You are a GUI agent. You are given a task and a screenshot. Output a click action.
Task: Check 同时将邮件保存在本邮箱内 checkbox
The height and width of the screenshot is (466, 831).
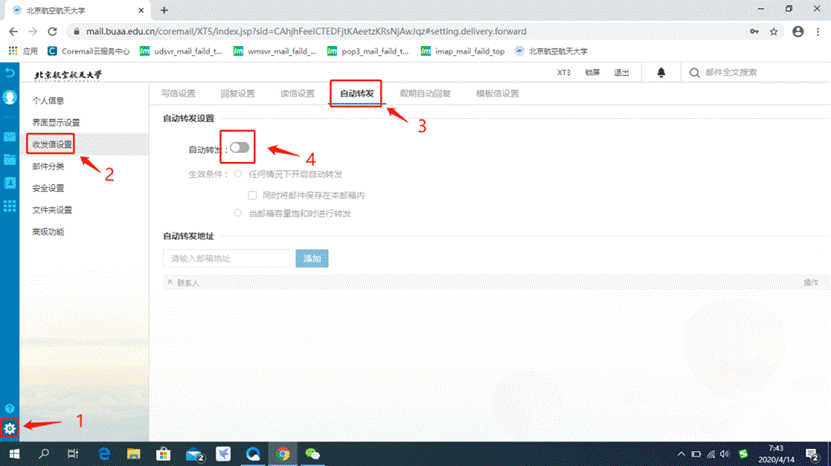point(254,194)
